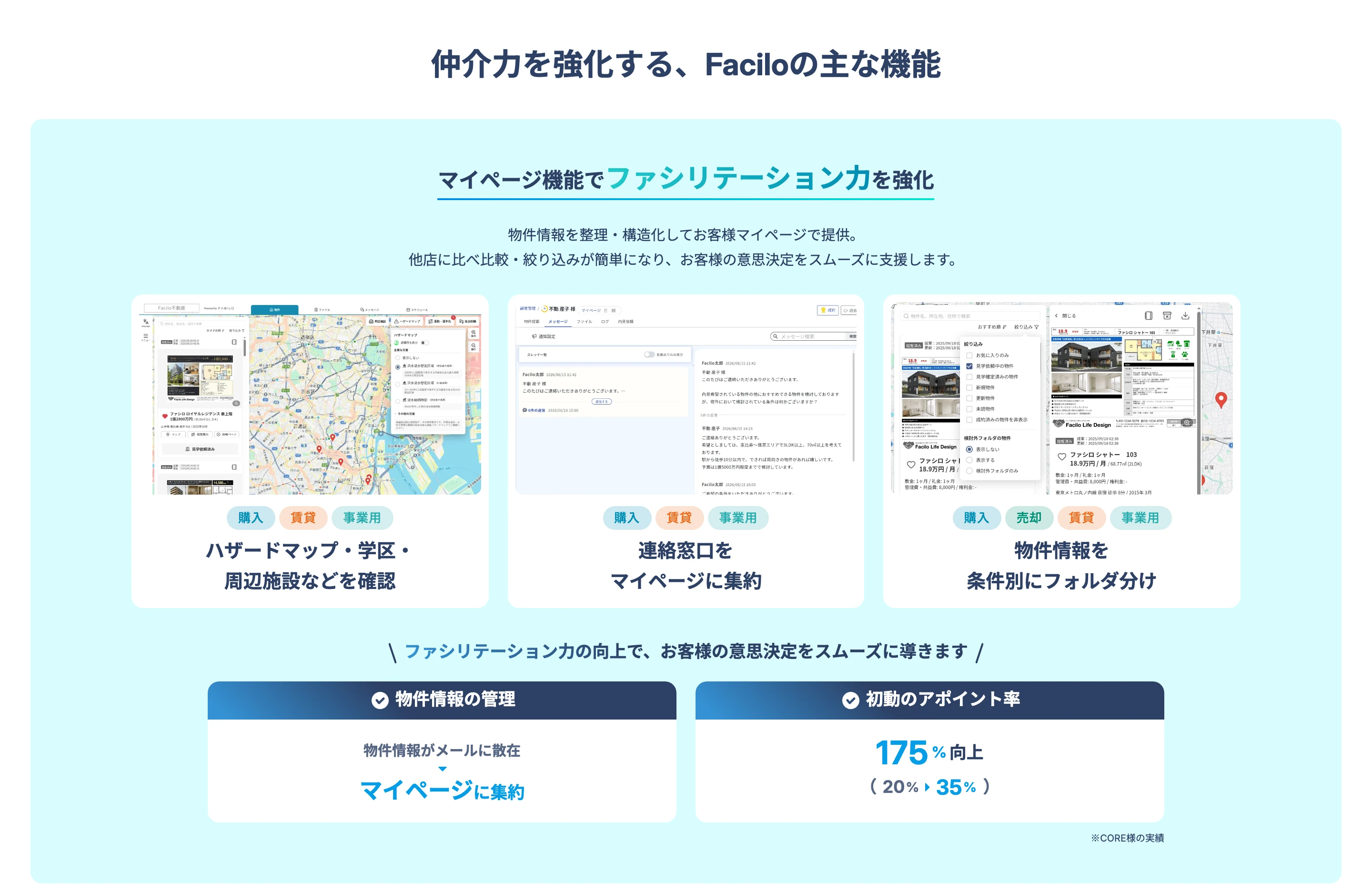Select 洪水浸水想定区域 想定最大規模 radio

click(398, 366)
